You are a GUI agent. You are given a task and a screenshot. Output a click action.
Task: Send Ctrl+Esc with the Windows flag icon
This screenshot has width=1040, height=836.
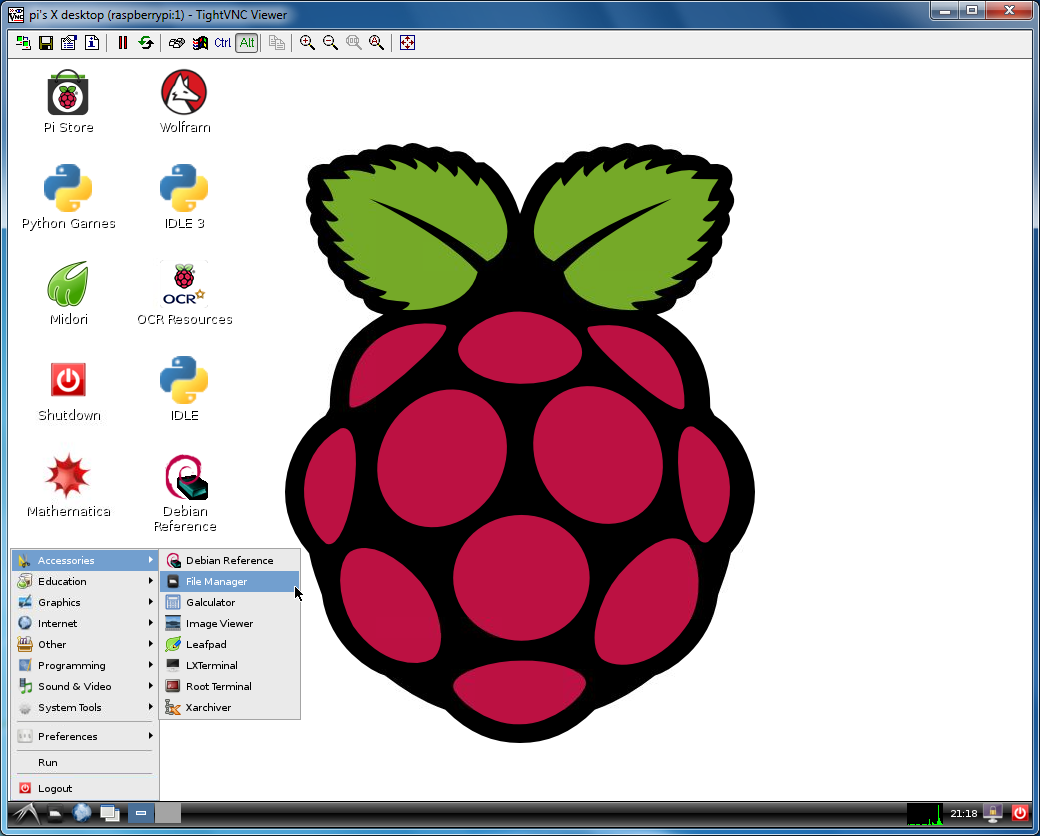tap(200, 43)
